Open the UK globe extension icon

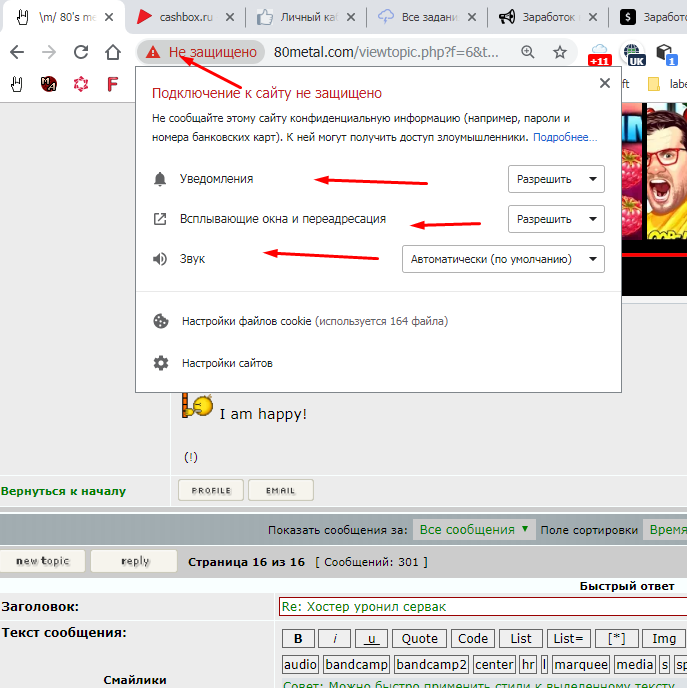click(x=632, y=54)
